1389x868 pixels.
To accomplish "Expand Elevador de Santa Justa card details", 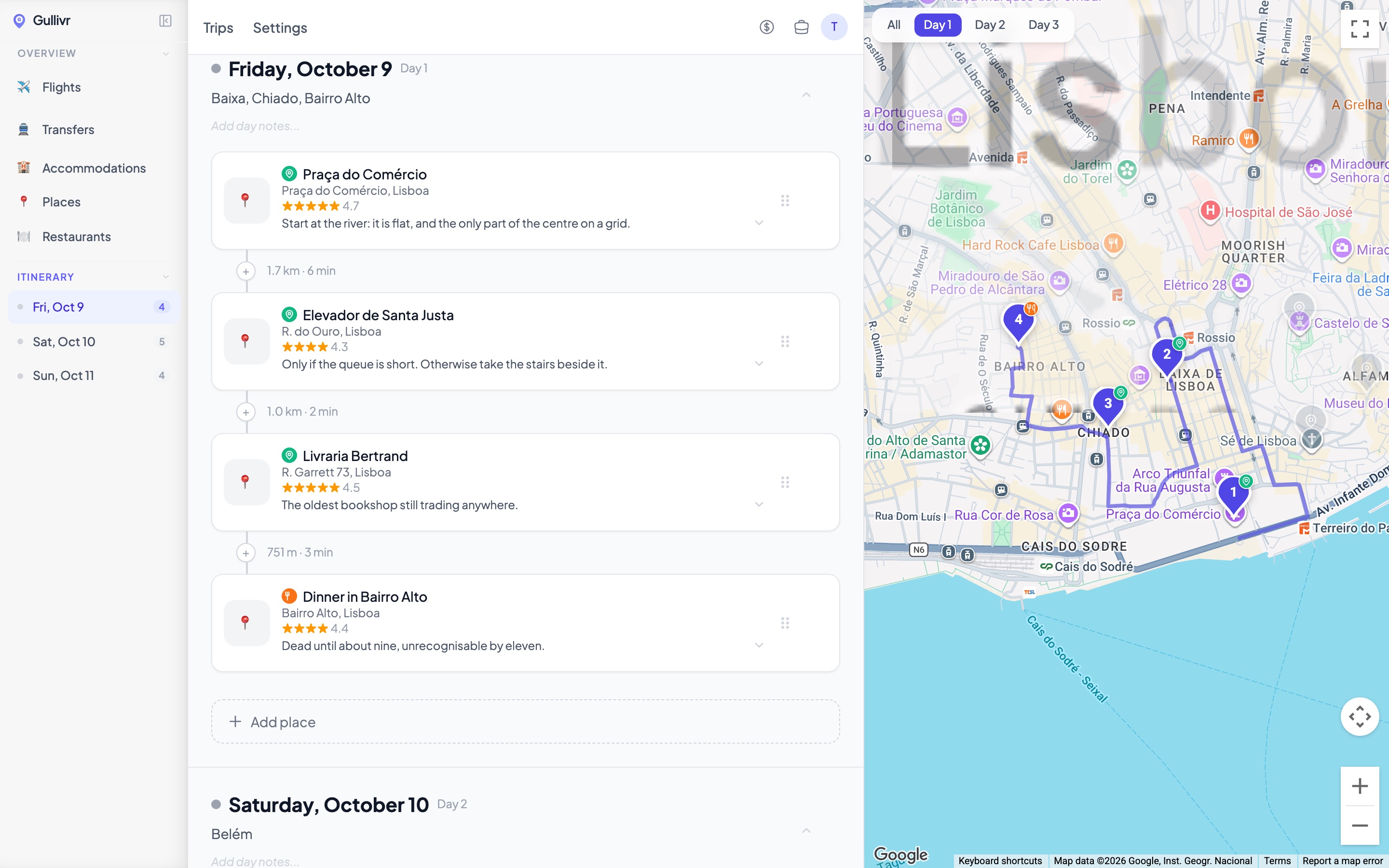I will (x=759, y=364).
